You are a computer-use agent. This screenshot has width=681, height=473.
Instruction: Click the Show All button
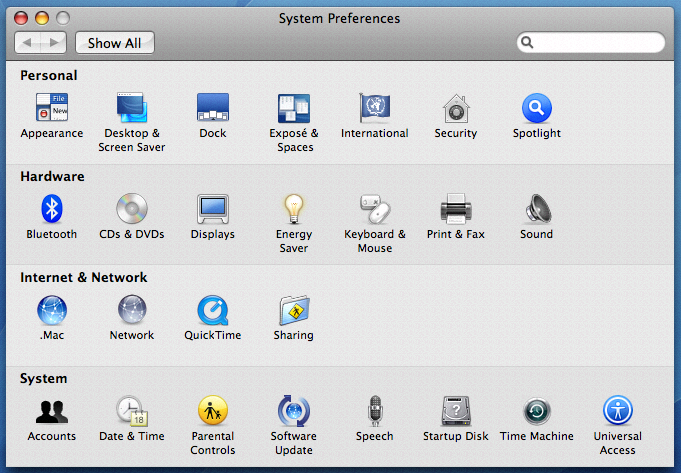coord(115,43)
